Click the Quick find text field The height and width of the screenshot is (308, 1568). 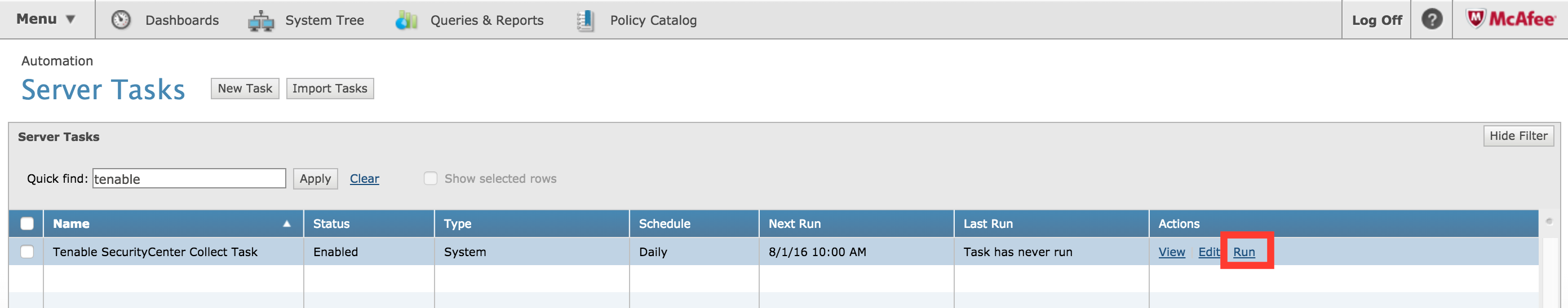click(x=189, y=178)
